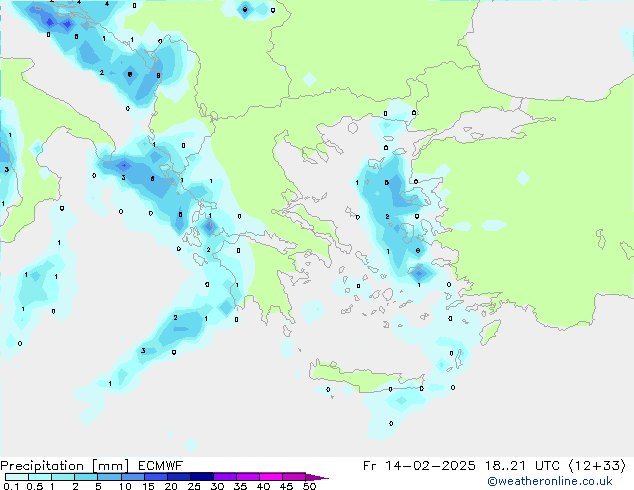Click the legend value label '10'

tap(125, 486)
